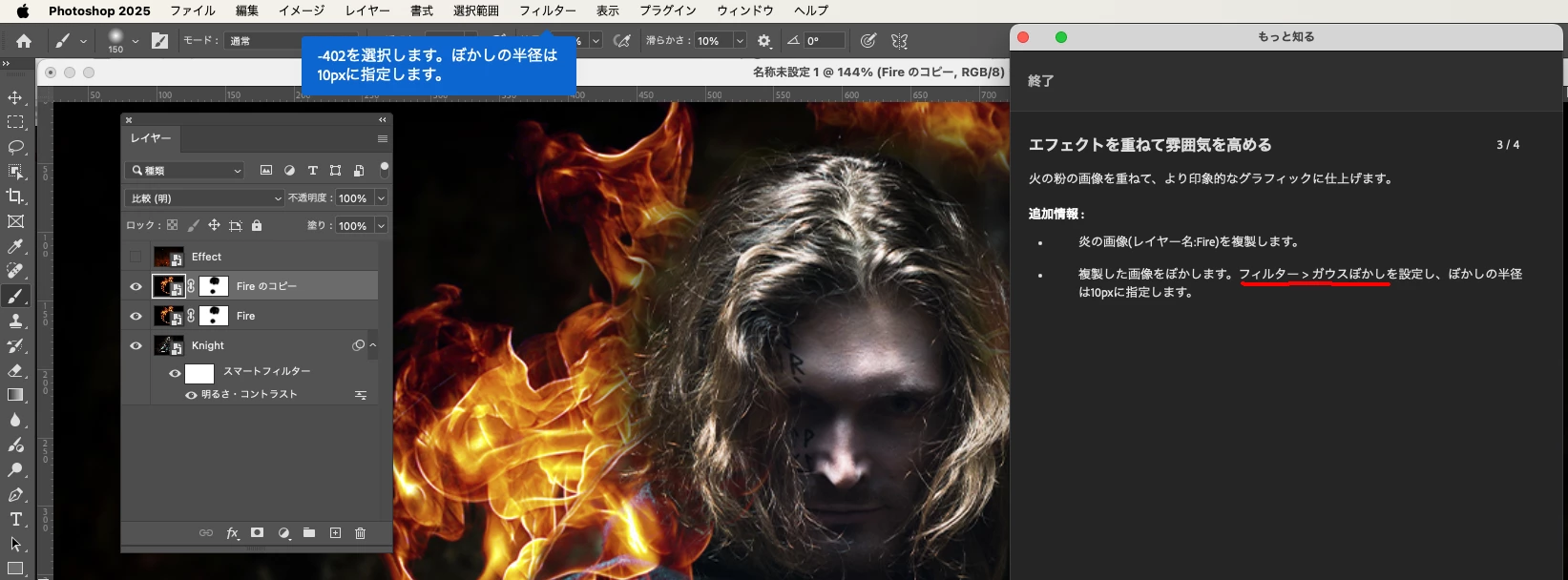The height and width of the screenshot is (580, 1568).
Task: Click 終了 in the tutorial panel
Action: [x=1041, y=81]
